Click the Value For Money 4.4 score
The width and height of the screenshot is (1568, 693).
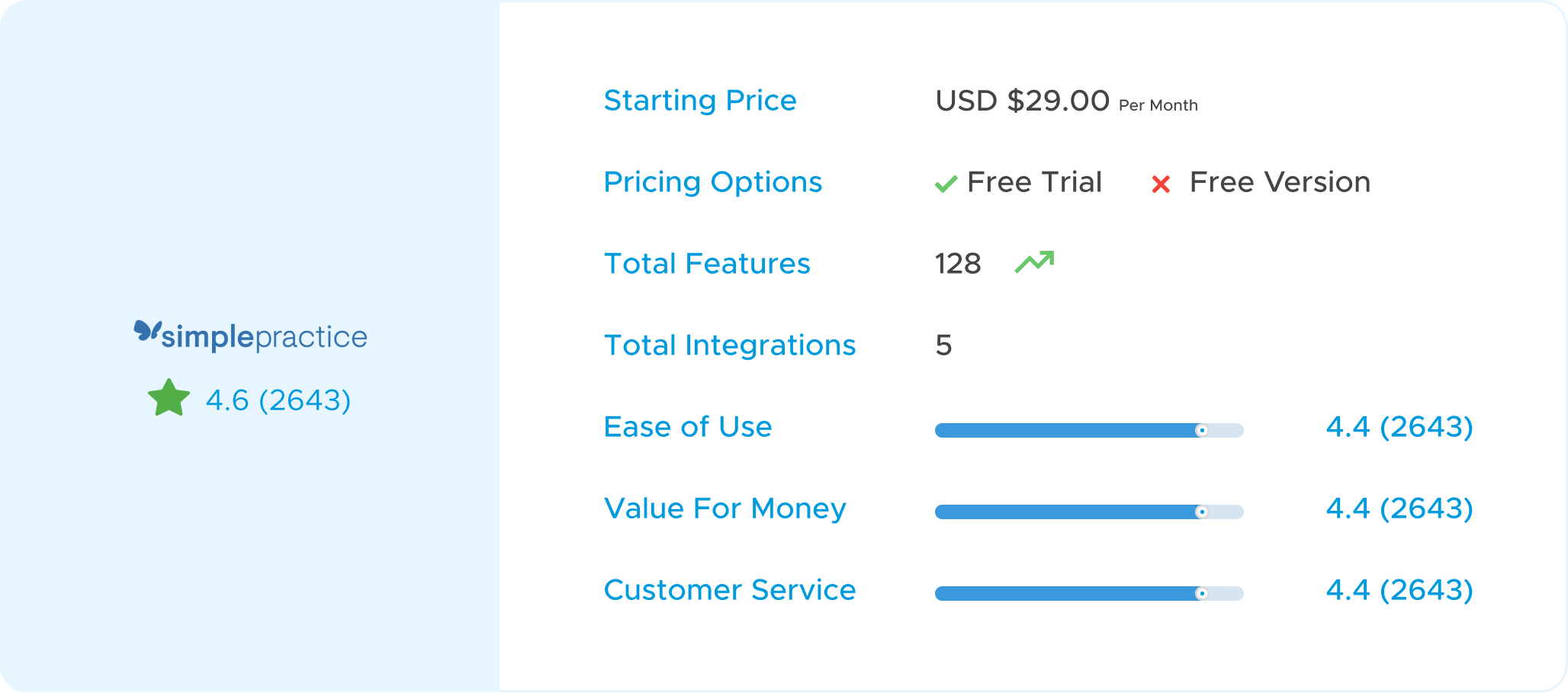pyautogui.click(x=1399, y=509)
